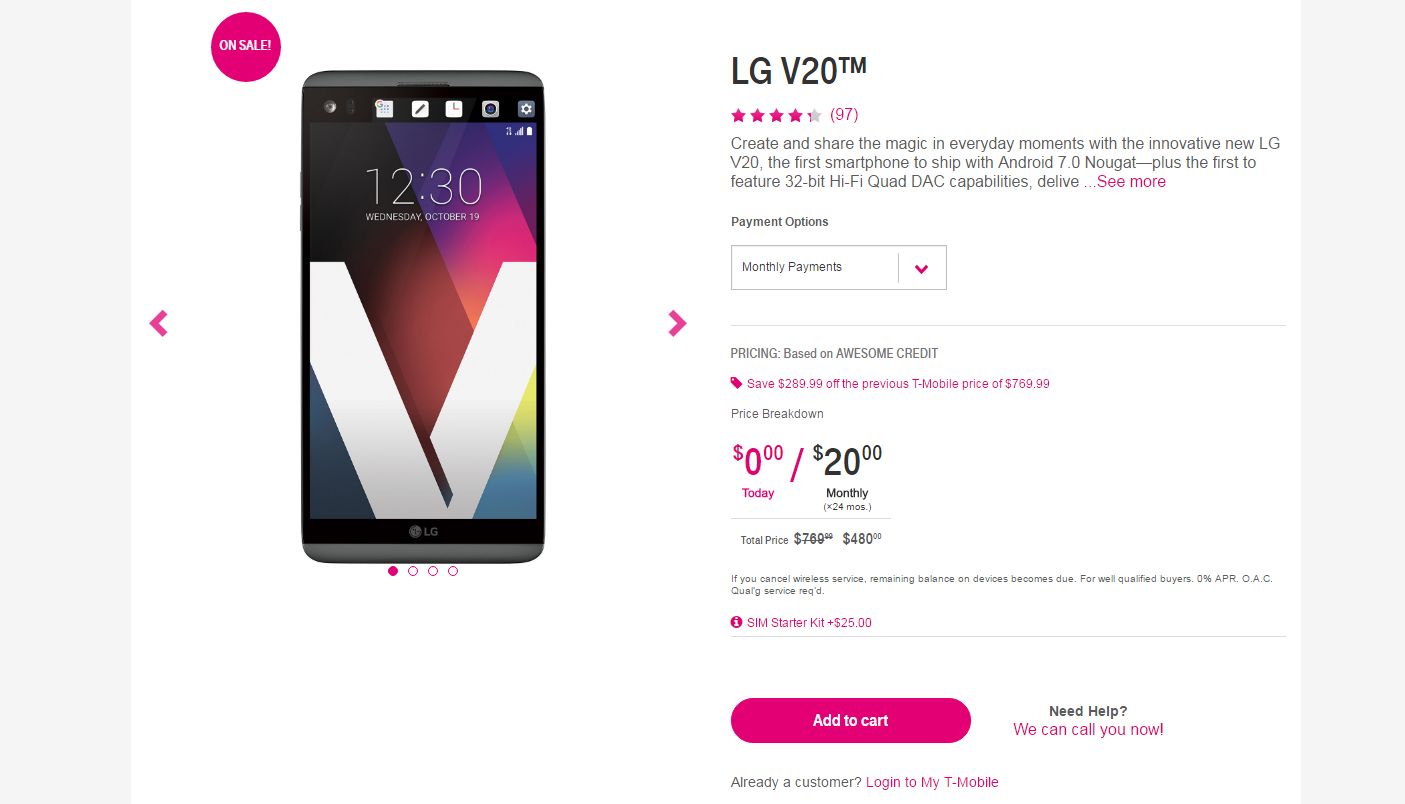Select the fourth carousel dot
This screenshot has height=804, width=1405.
453,571
